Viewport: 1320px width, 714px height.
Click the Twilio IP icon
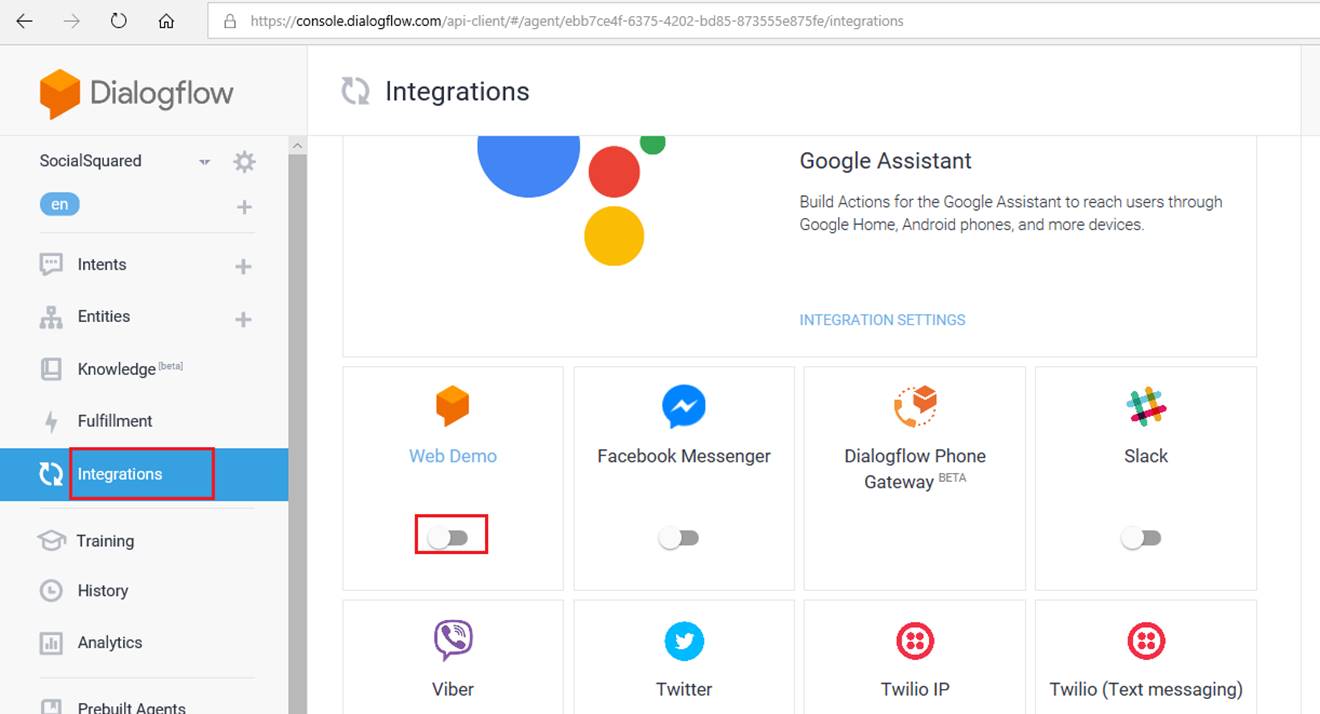915,641
